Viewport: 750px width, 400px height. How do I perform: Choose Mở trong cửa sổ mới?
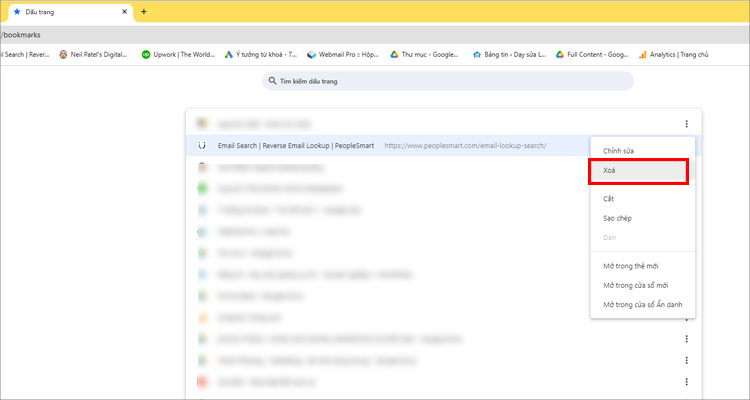[x=643, y=285]
